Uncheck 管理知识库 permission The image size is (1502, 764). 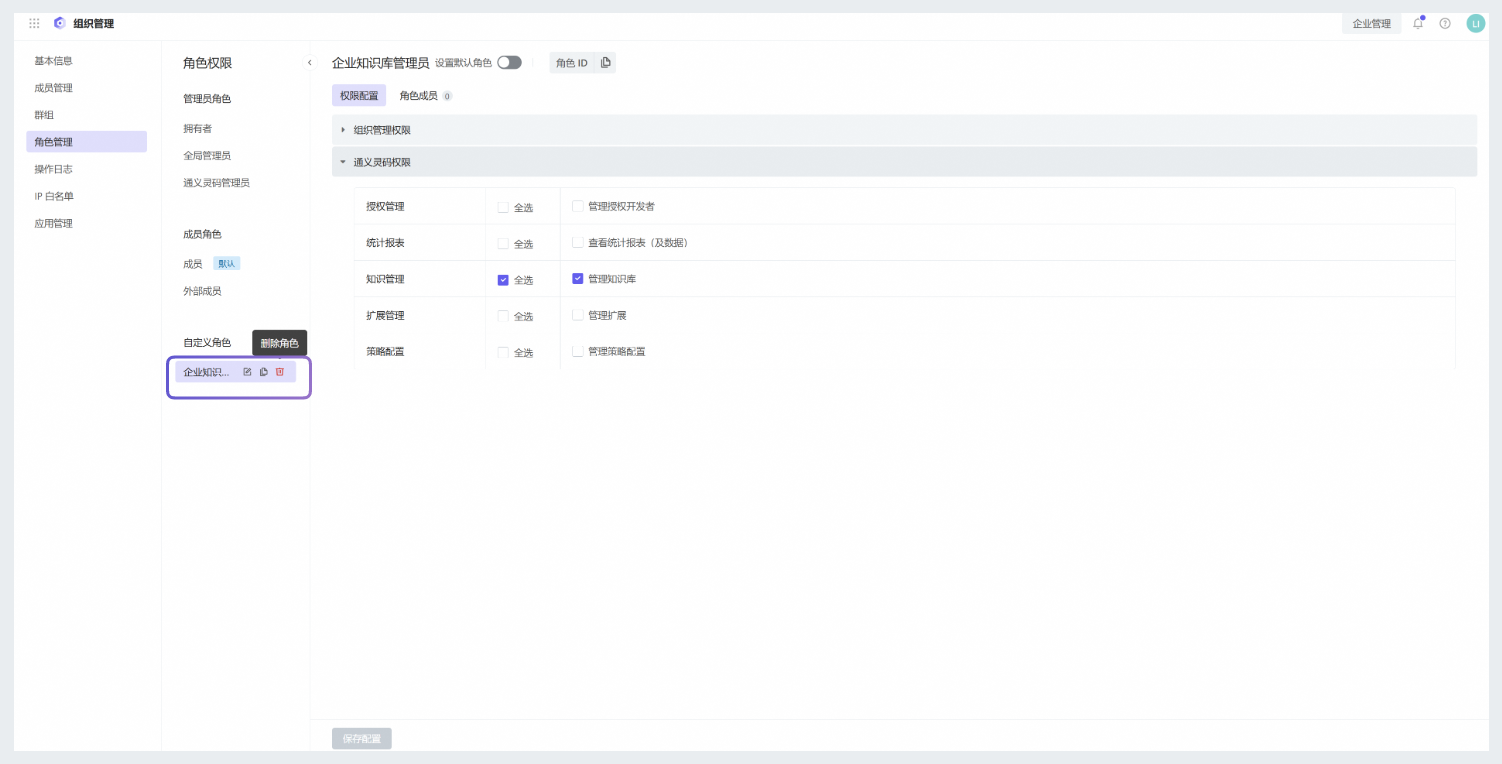click(578, 278)
